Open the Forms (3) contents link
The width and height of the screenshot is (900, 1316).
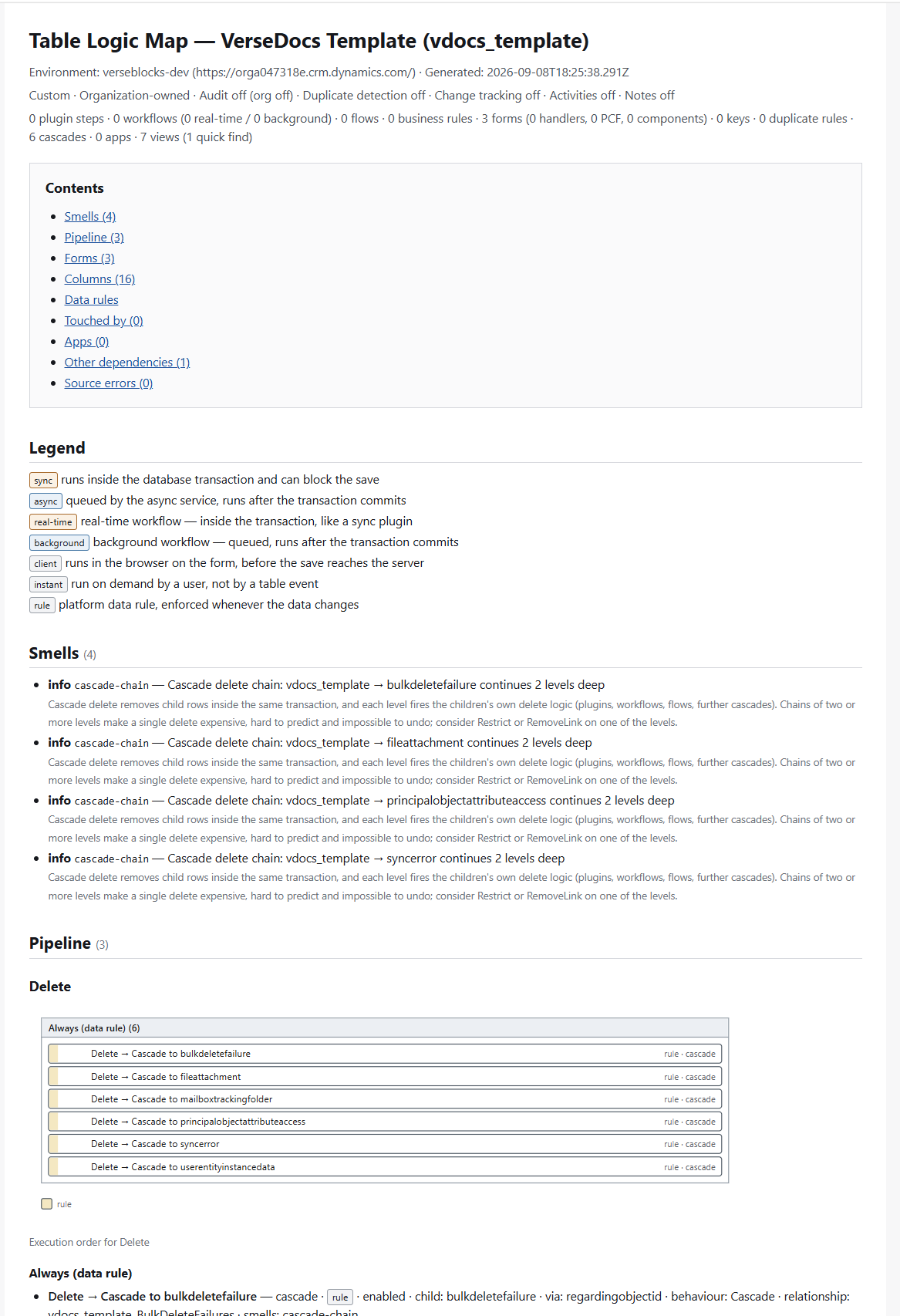(89, 258)
